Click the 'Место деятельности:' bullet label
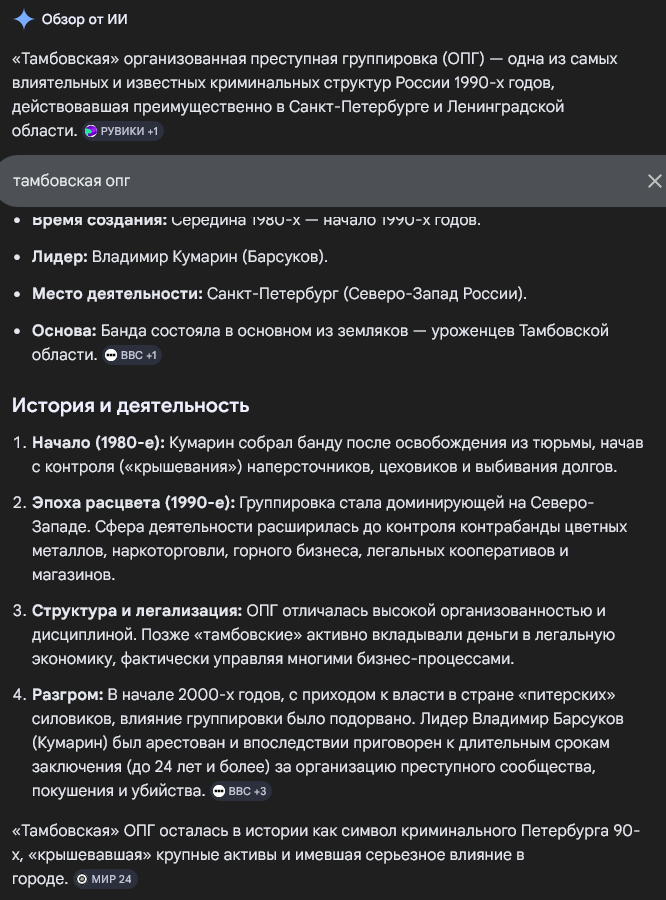The width and height of the screenshot is (666, 900). 117,294
